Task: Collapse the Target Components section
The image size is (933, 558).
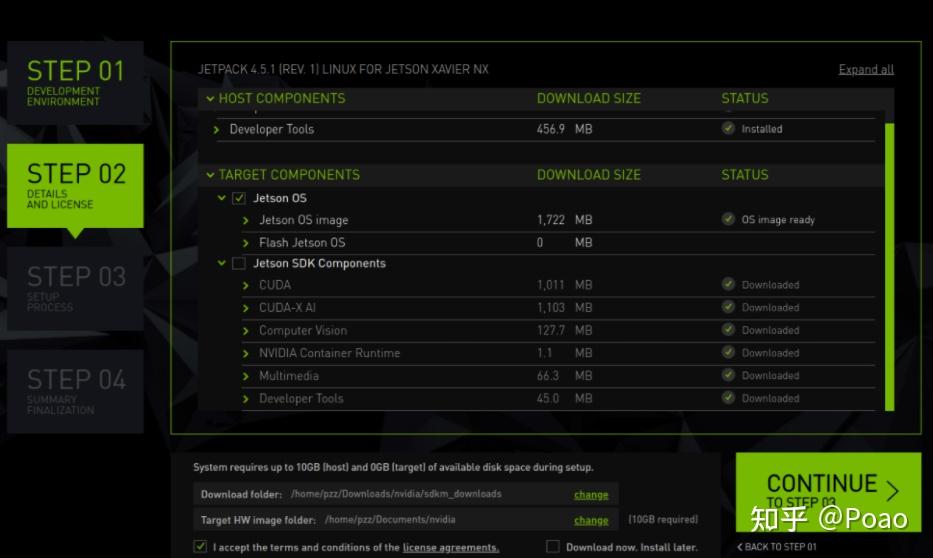Action: (210, 175)
